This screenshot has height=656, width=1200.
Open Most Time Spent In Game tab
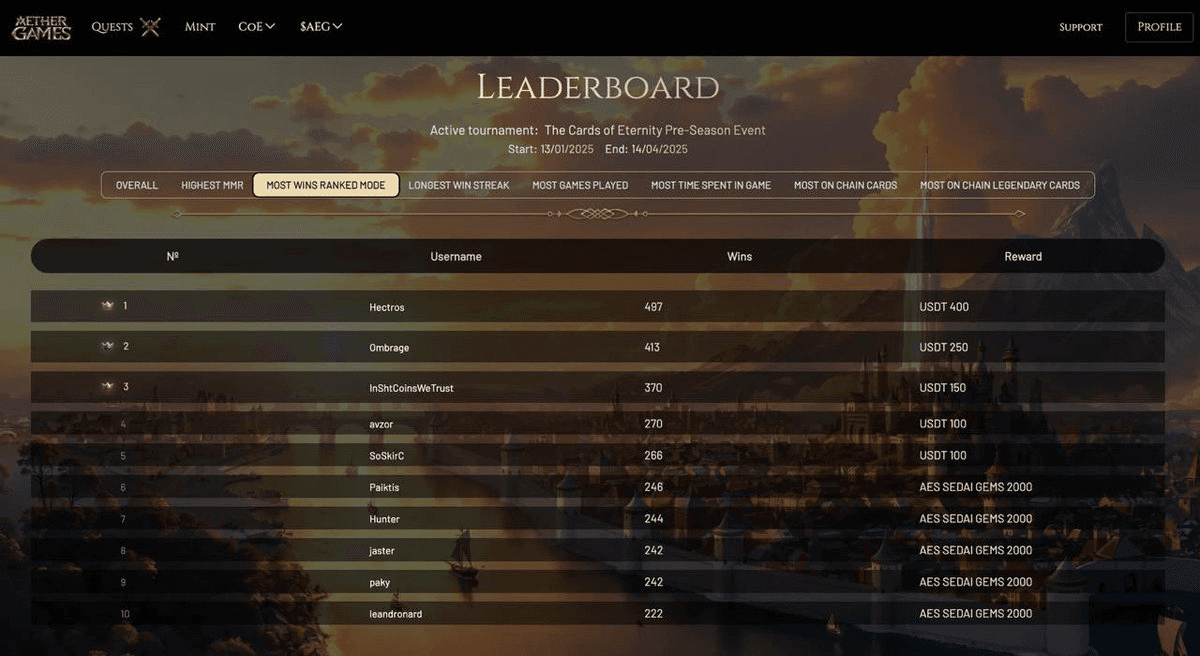tap(711, 185)
